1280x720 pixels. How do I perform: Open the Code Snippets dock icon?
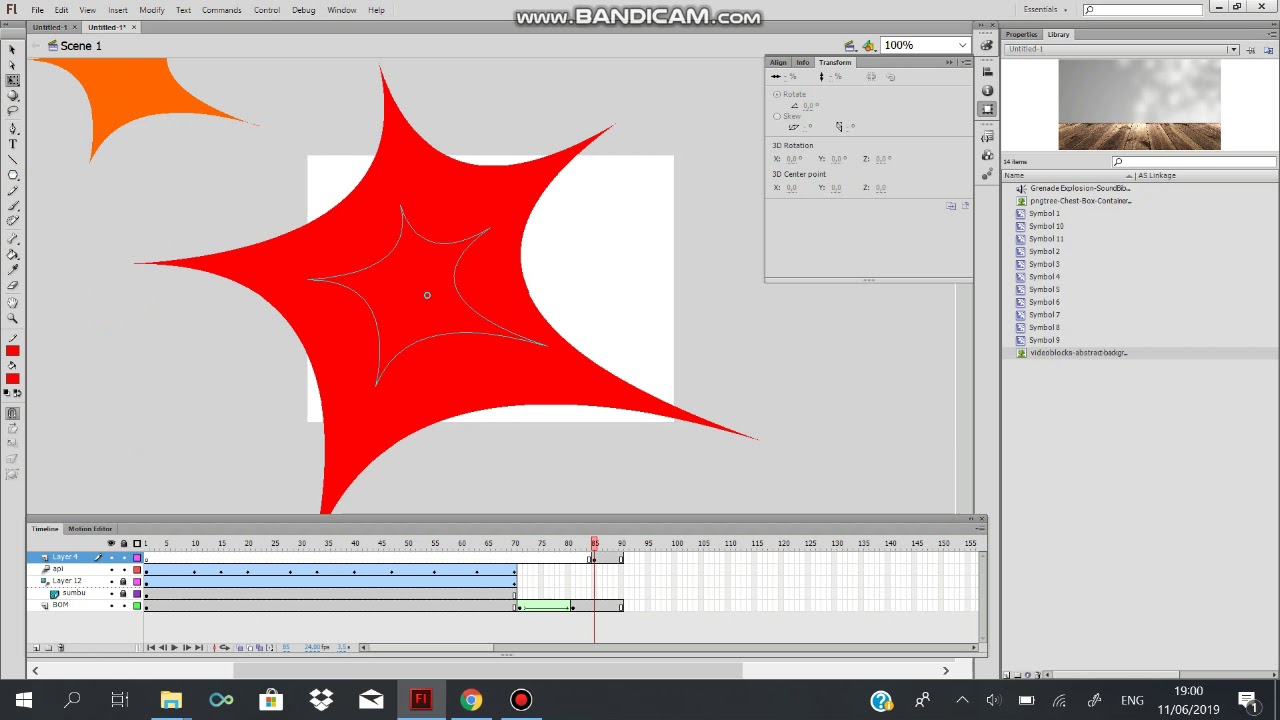[988, 137]
